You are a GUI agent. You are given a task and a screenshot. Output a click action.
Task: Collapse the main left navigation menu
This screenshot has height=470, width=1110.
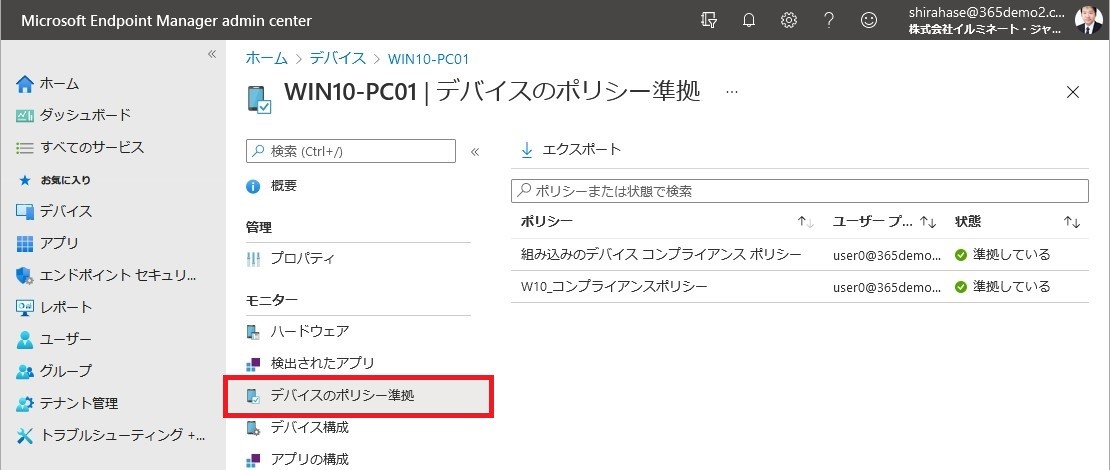click(x=211, y=55)
